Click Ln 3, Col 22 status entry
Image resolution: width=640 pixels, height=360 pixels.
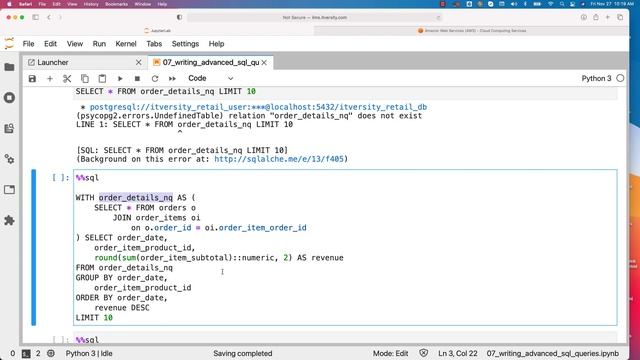tap(458, 353)
